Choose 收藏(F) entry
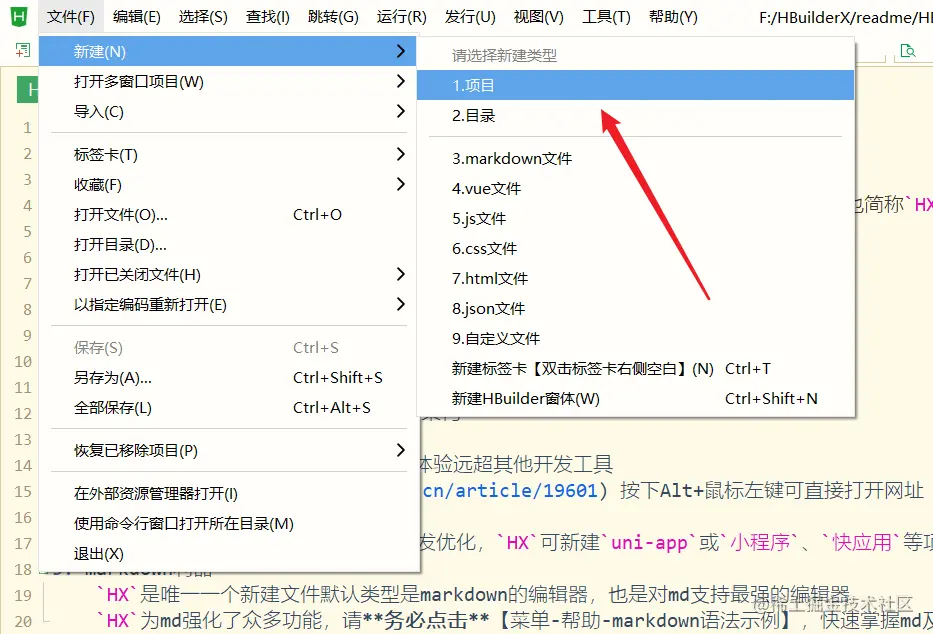 pos(228,185)
